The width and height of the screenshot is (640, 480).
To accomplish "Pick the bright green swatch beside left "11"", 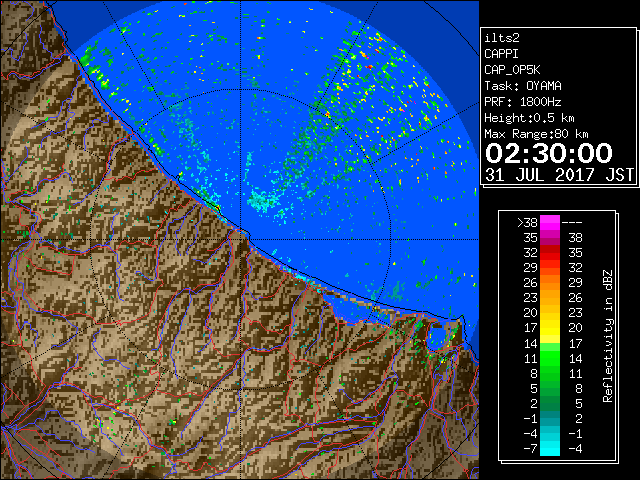I will click(x=550, y=358).
